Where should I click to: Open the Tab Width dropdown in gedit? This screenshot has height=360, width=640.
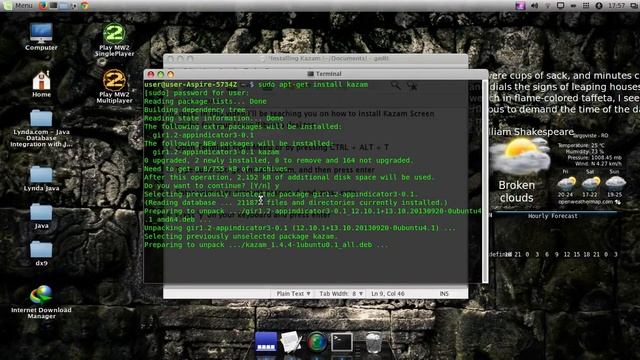(x=341, y=293)
